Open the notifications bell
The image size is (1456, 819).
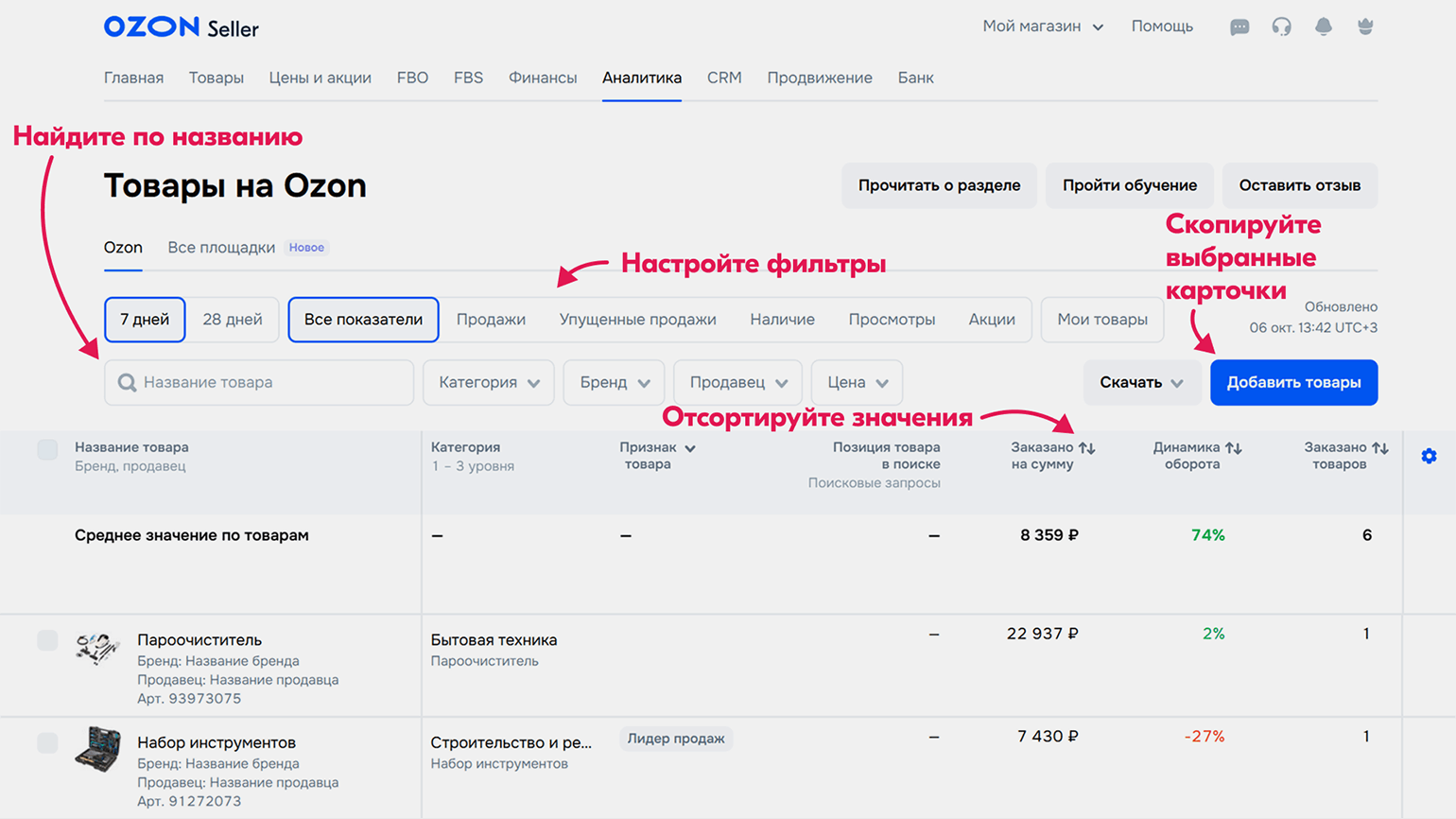1324,27
